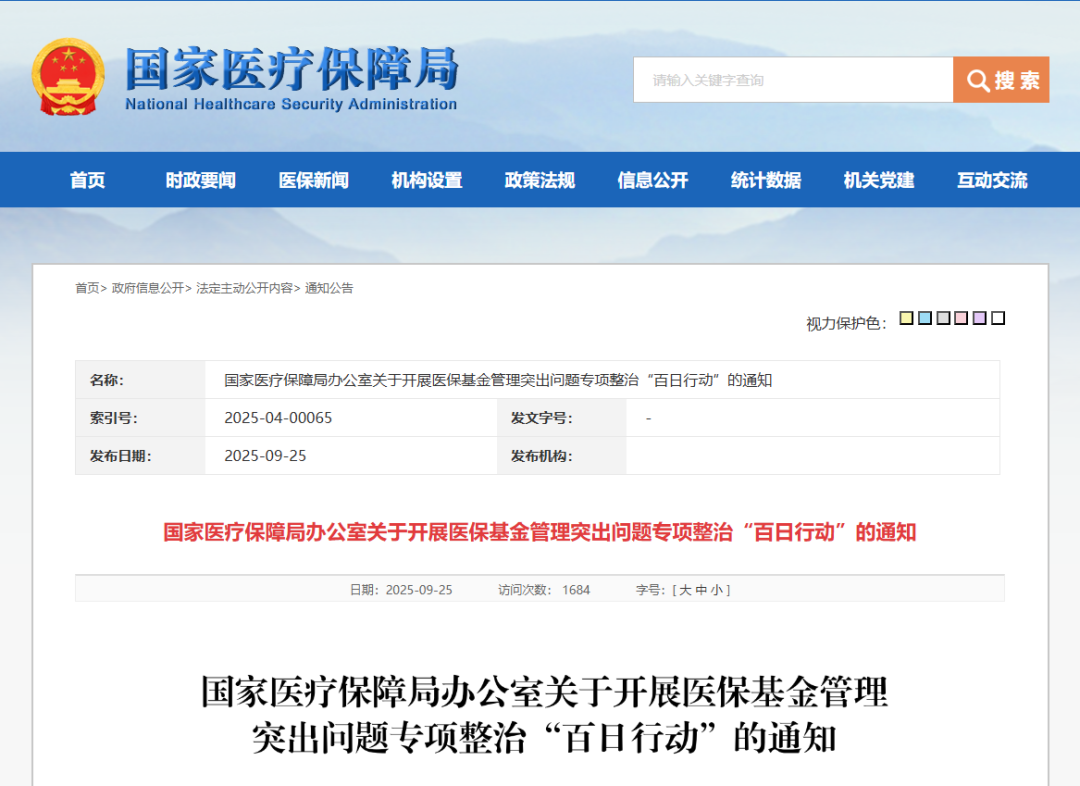Navigate to the 统计数据 menu

(x=766, y=180)
